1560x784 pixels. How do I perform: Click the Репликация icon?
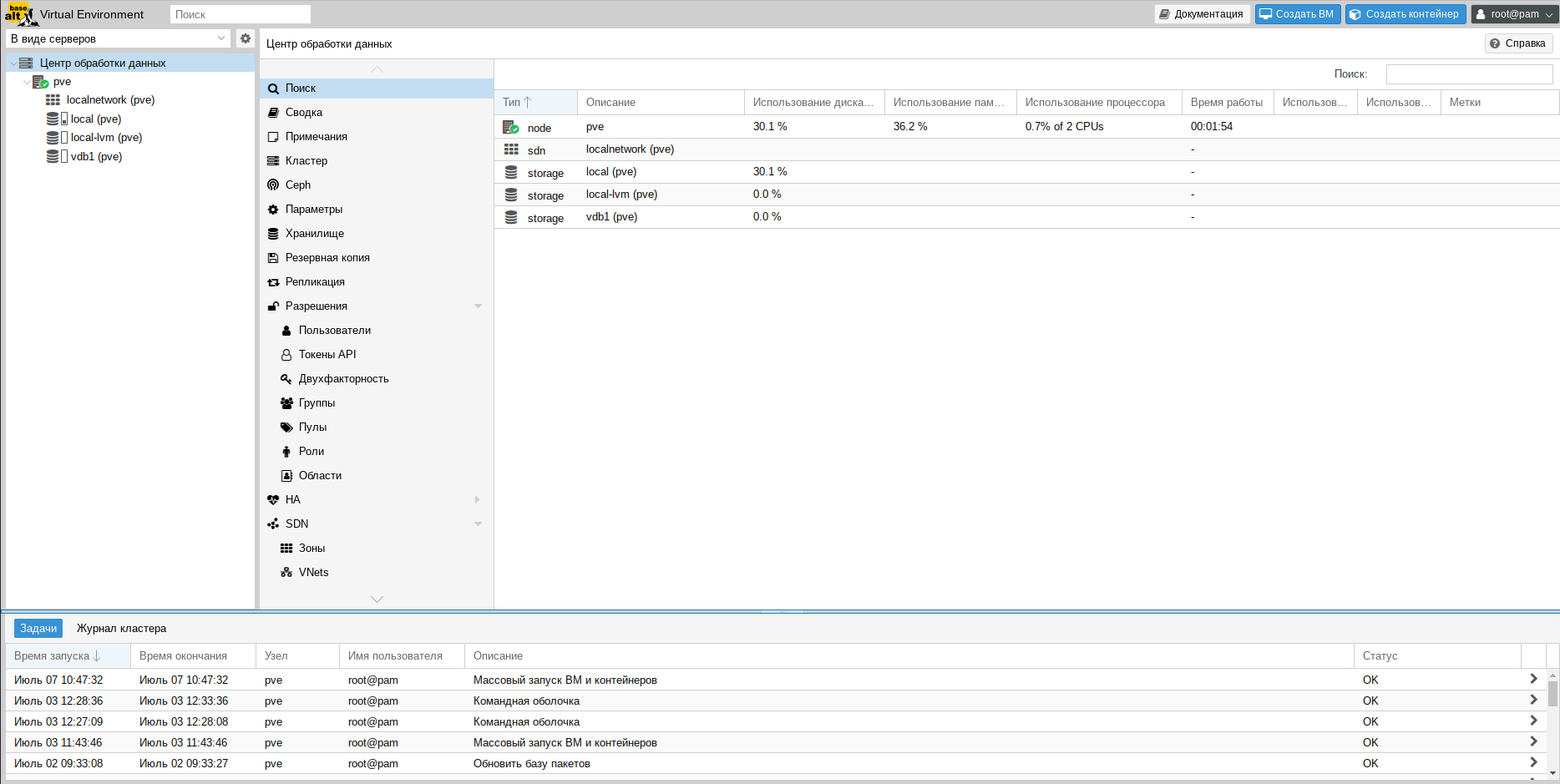pyautogui.click(x=273, y=282)
